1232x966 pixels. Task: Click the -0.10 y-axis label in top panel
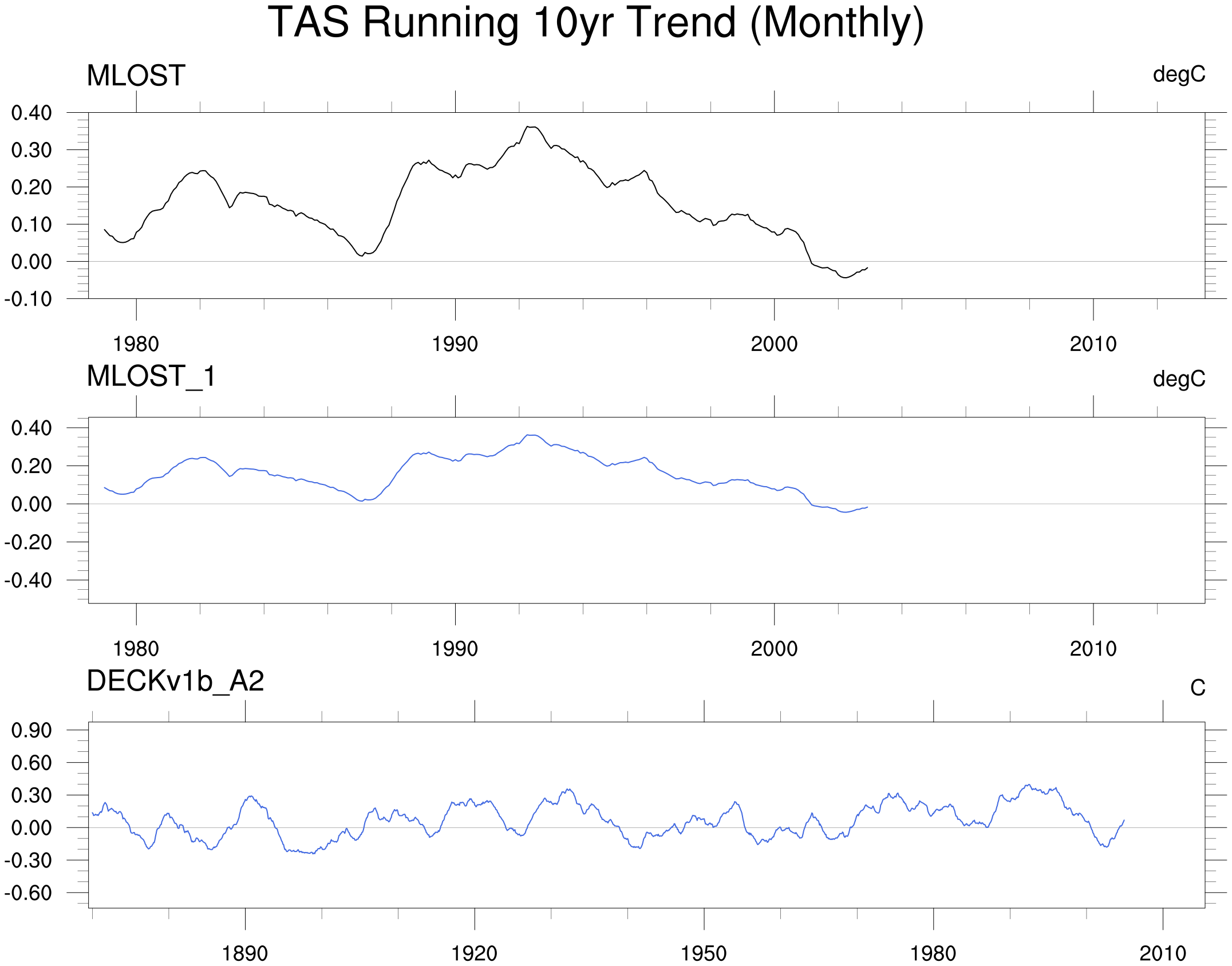click(x=29, y=299)
